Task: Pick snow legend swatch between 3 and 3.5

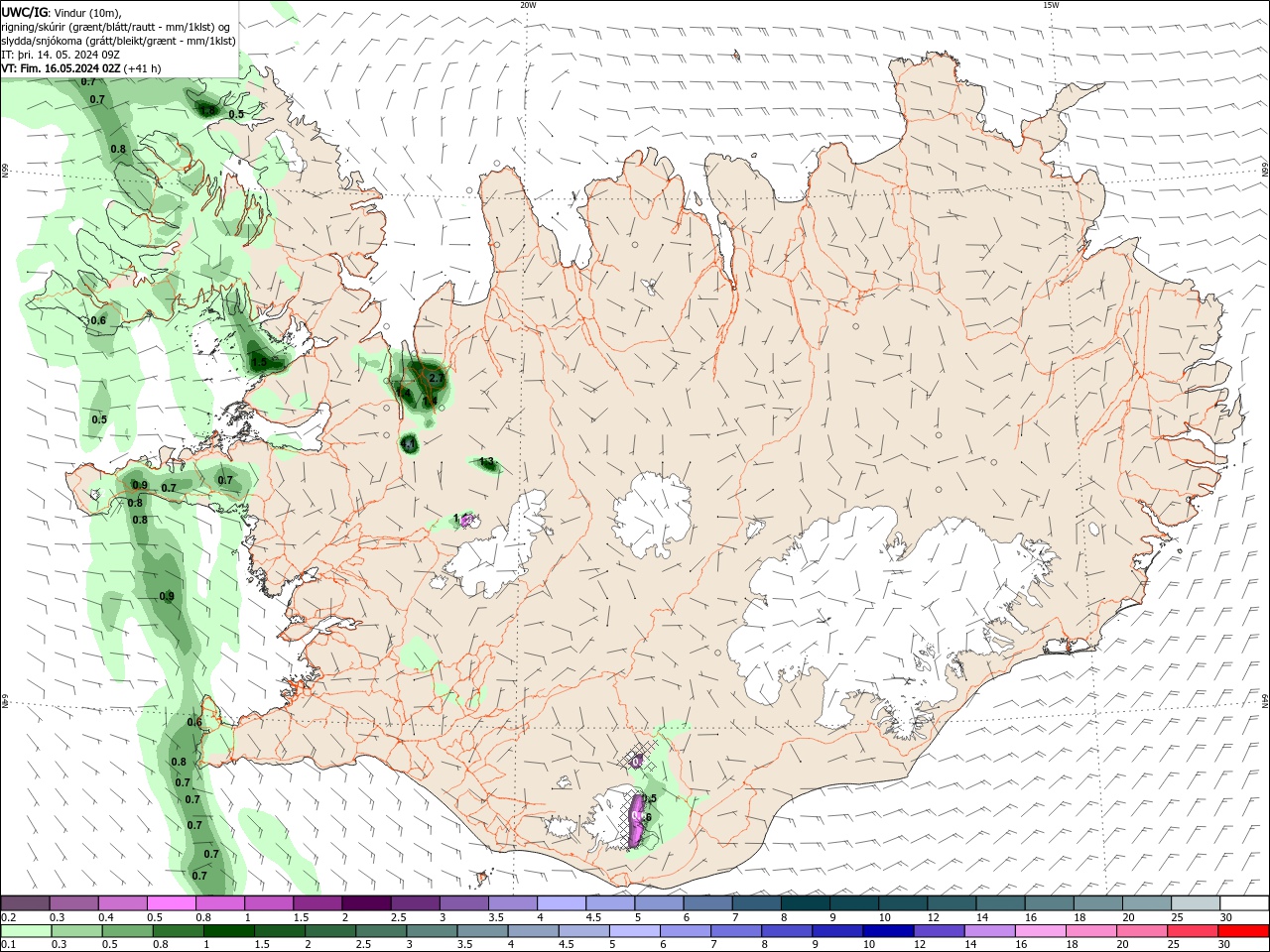Action: [x=464, y=902]
